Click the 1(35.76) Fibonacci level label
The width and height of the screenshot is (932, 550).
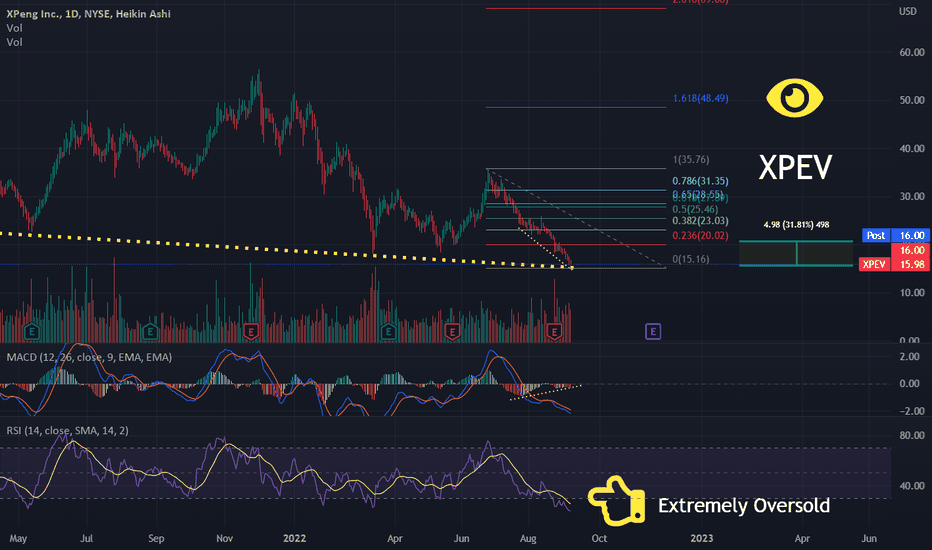[691, 159]
